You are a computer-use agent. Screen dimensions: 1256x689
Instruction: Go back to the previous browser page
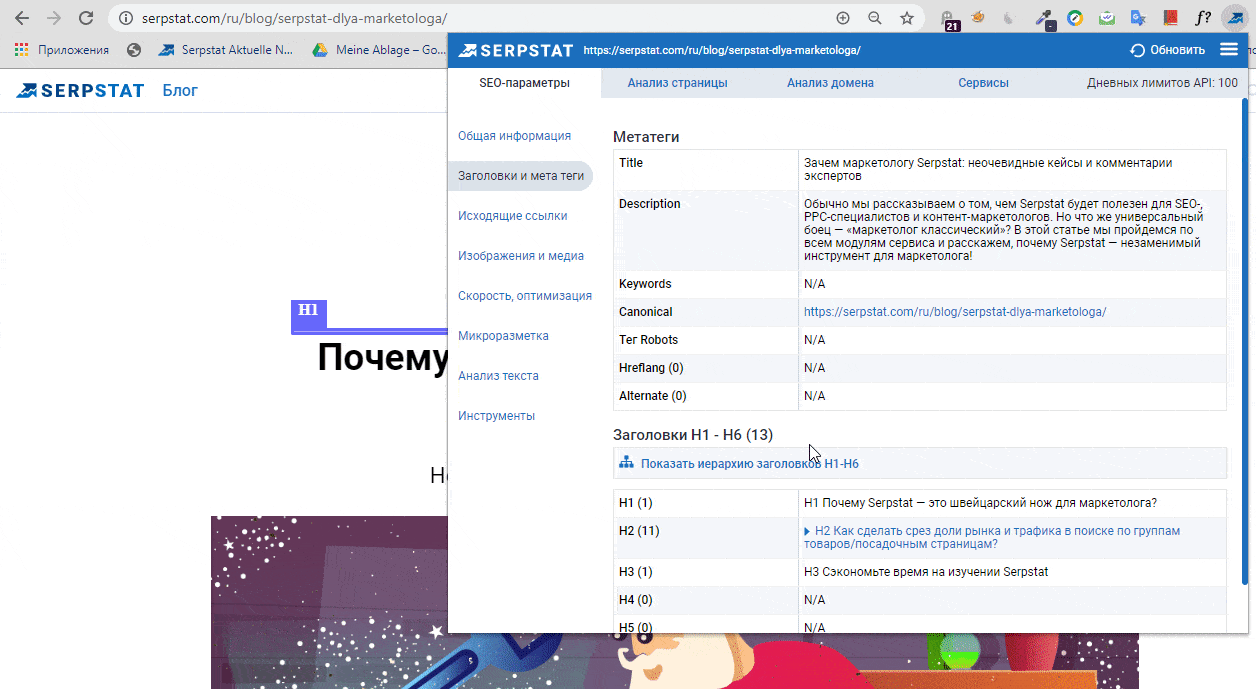(x=22, y=18)
